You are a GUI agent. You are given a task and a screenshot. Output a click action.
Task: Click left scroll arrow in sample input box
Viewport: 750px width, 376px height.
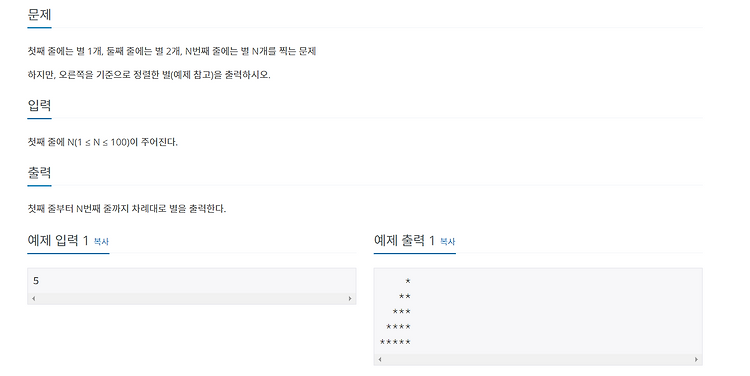click(33, 299)
